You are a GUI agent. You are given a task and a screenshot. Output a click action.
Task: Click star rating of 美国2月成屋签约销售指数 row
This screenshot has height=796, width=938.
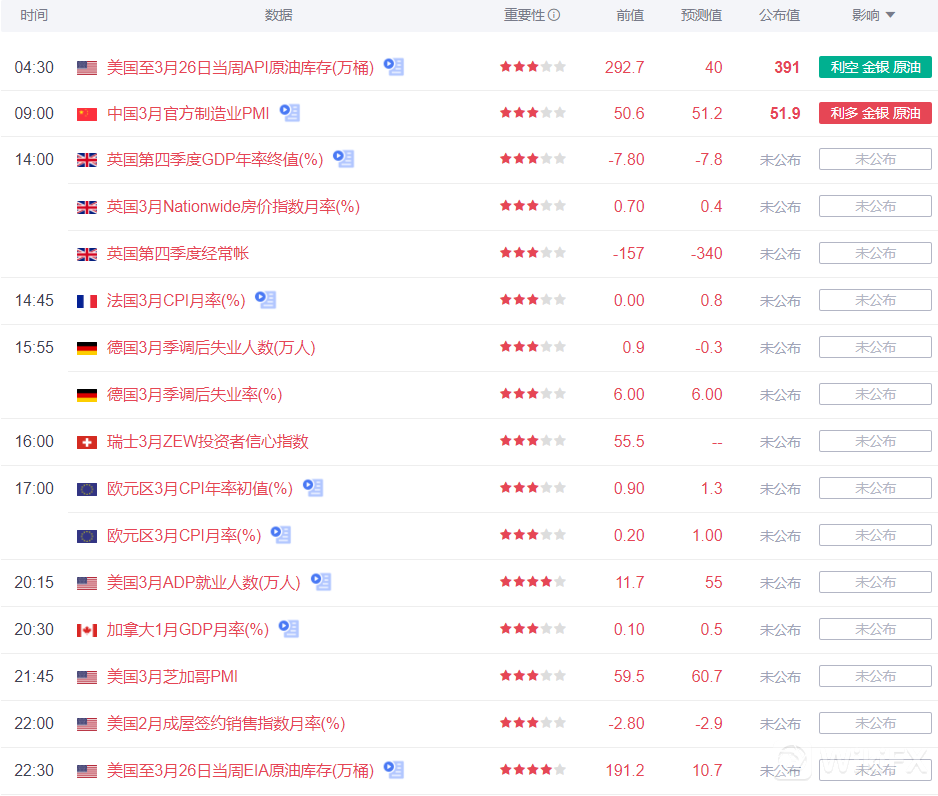(533, 723)
